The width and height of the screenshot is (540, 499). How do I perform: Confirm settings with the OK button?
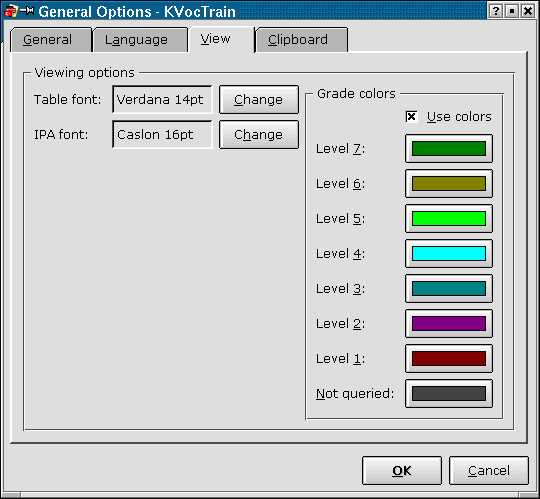[x=402, y=470]
